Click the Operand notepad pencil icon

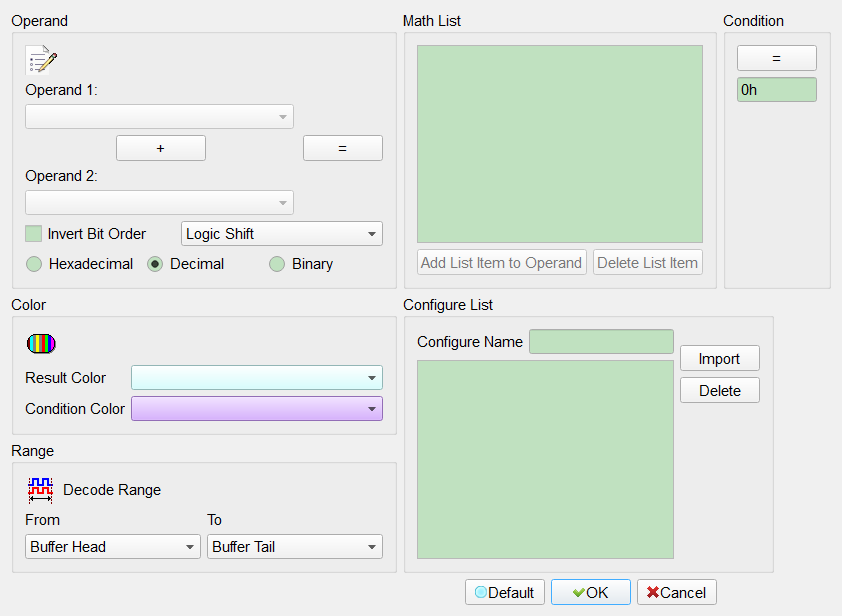click(x=41, y=60)
